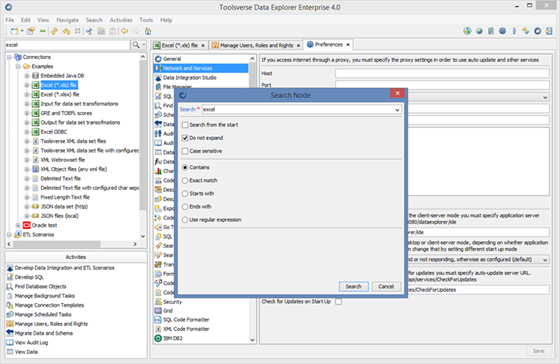This screenshot has width=560, height=364.
Task: Click the connections tree vertical scrollbar
Action: (x=142, y=134)
